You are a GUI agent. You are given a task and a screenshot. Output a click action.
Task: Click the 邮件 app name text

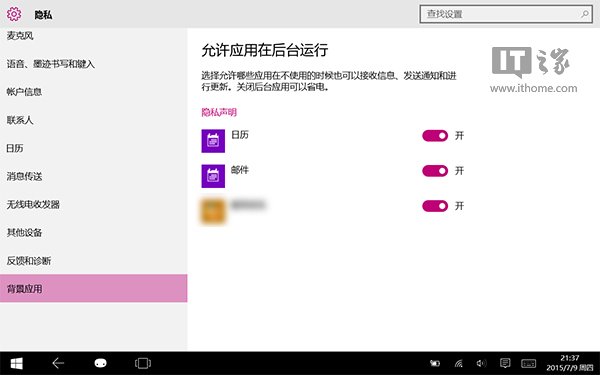240,170
